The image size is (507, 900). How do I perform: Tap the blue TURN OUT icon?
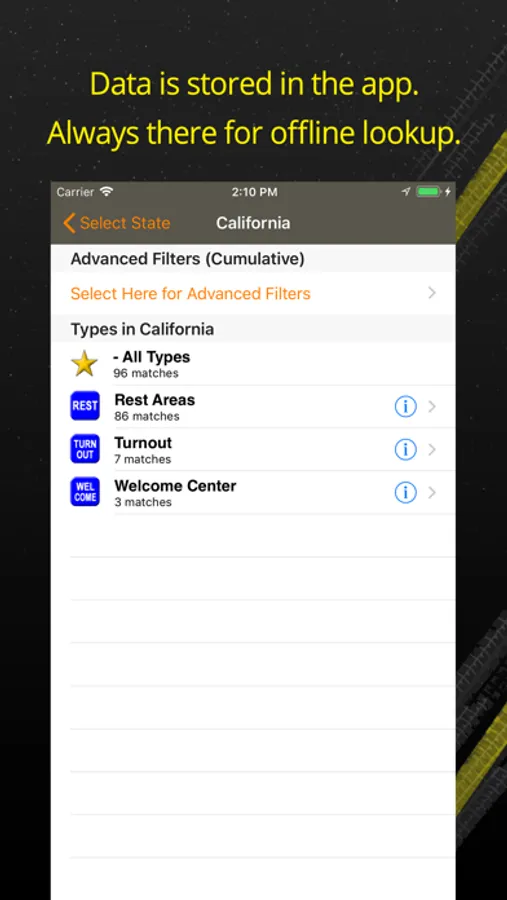tap(85, 449)
